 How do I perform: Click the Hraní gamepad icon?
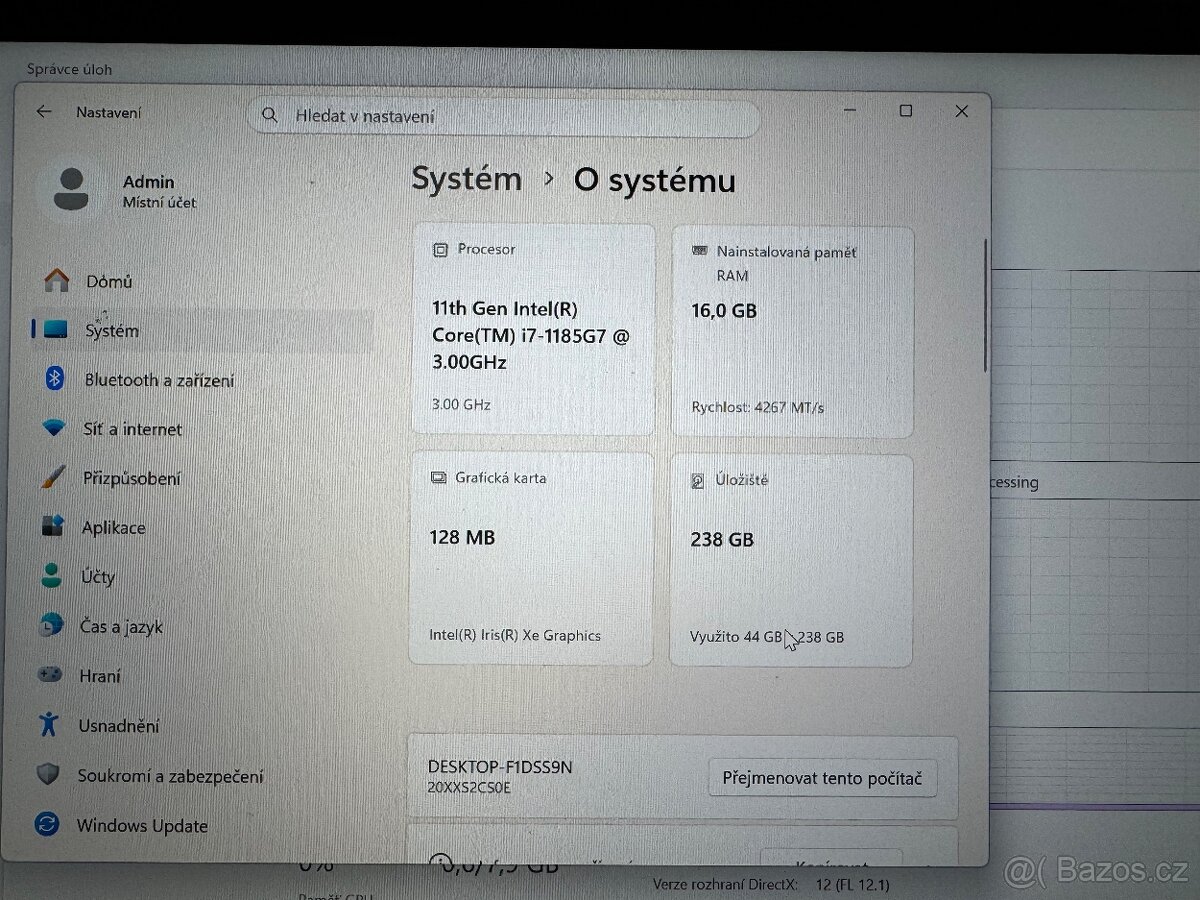[49, 675]
